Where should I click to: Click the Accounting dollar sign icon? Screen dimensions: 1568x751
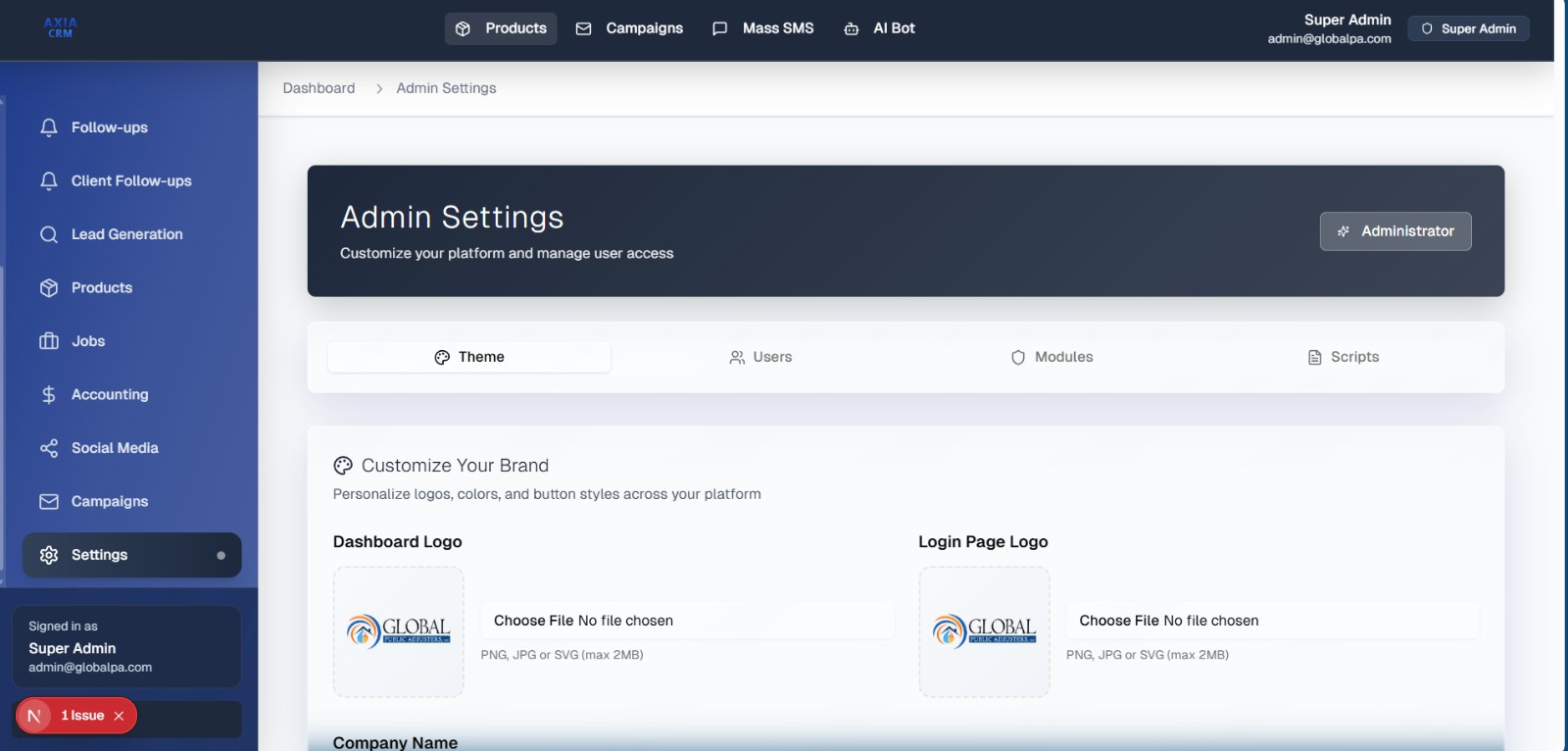(x=49, y=394)
